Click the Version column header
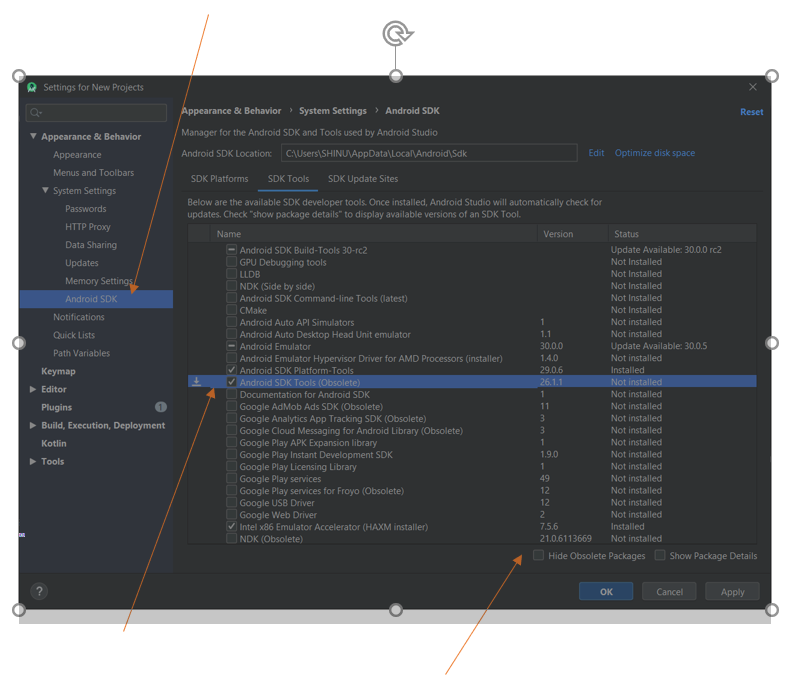786x678 pixels. (x=572, y=234)
